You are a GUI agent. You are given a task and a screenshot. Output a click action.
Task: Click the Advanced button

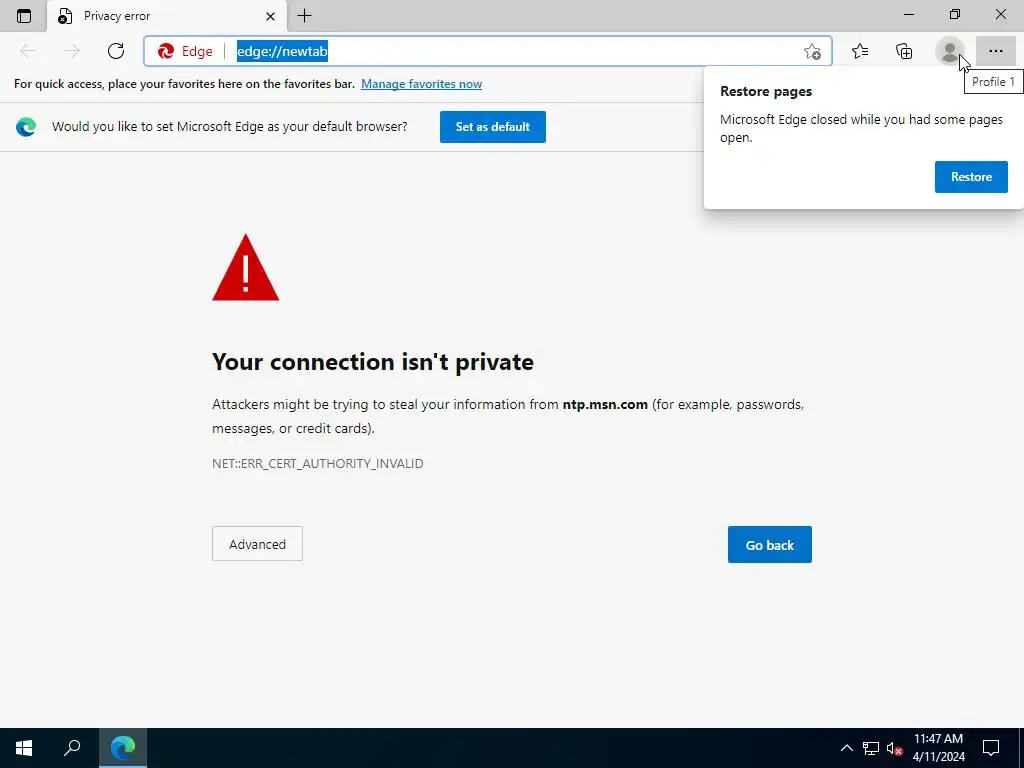(x=257, y=544)
